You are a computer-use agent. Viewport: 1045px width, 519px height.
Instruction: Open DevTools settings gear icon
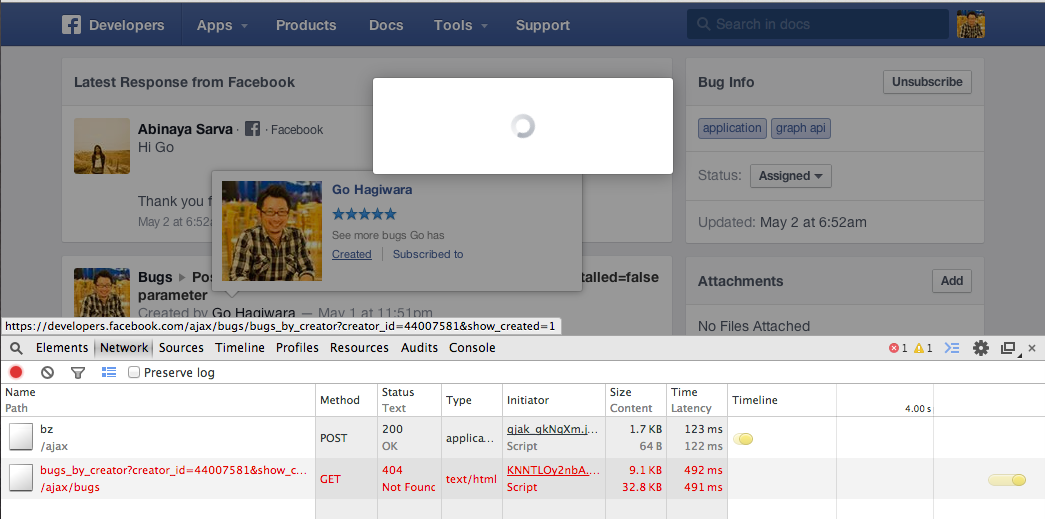pyautogui.click(x=981, y=348)
